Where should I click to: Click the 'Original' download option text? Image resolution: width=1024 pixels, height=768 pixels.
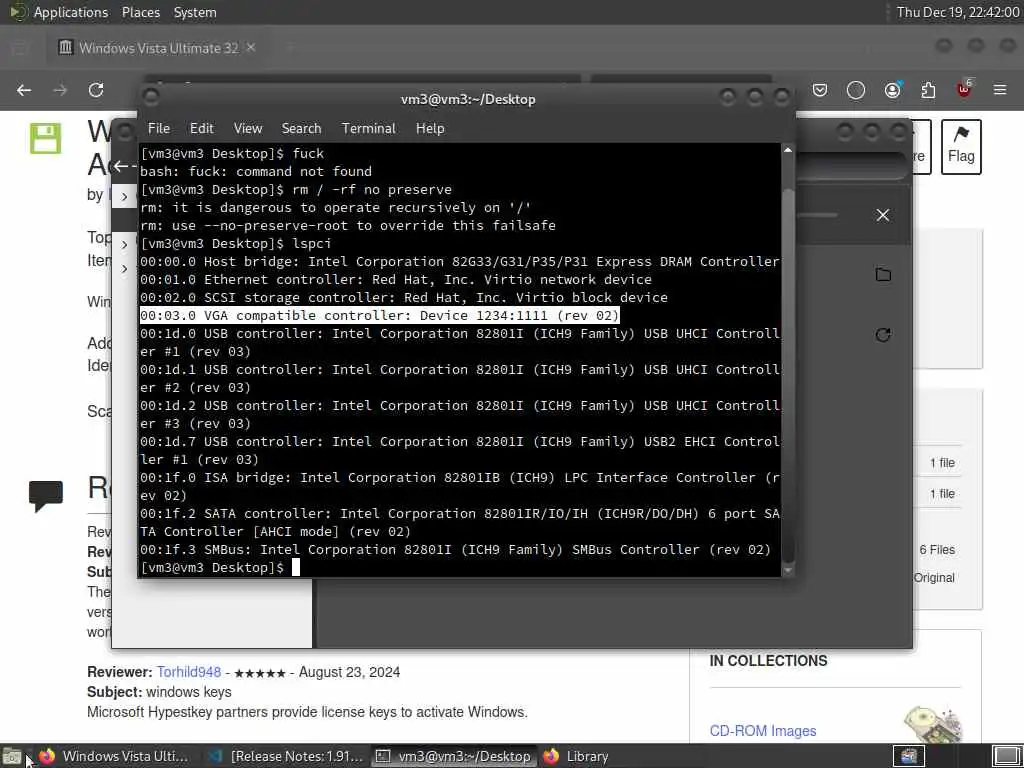coord(934,578)
